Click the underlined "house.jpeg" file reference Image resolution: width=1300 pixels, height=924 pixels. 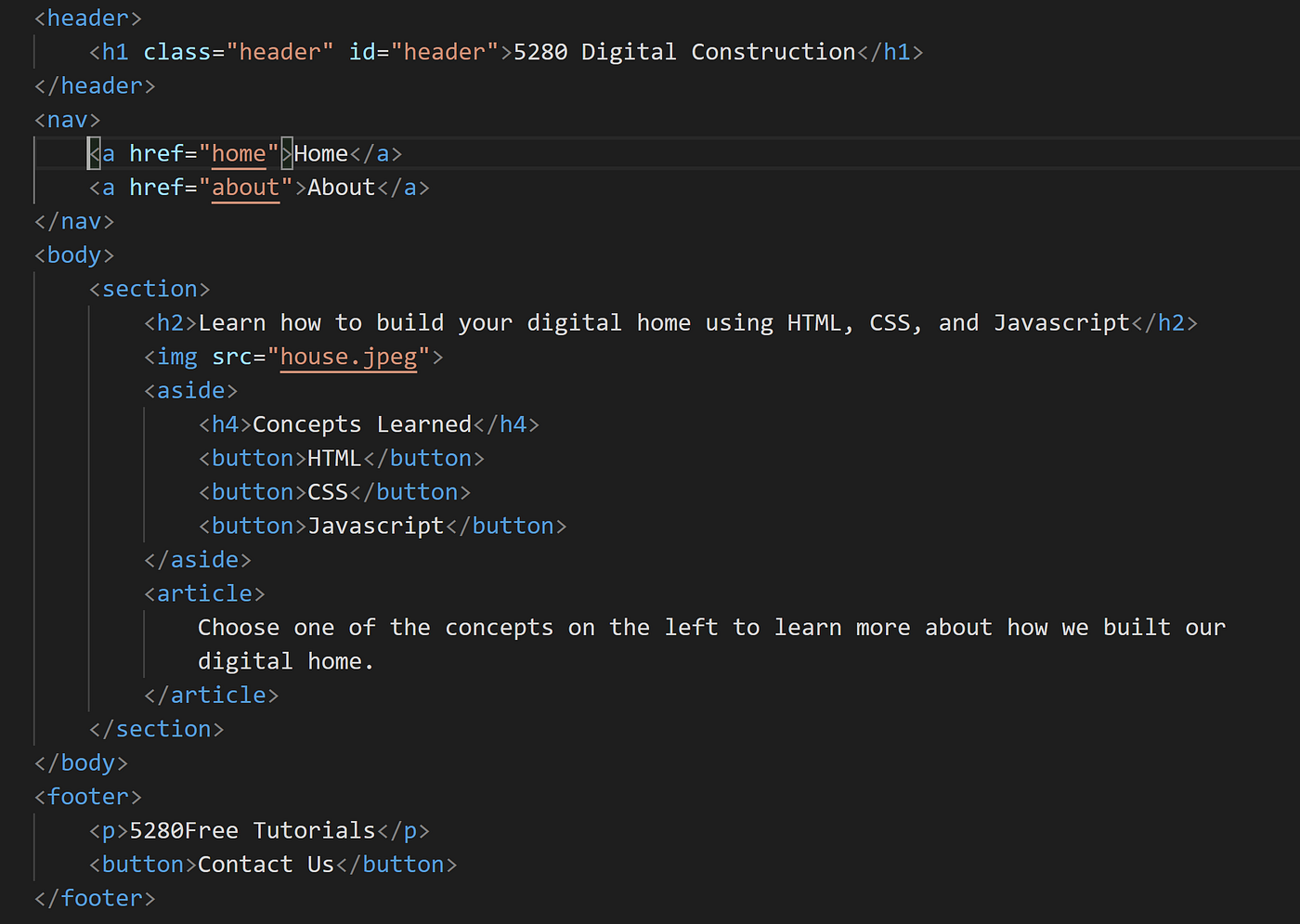point(348,357)
